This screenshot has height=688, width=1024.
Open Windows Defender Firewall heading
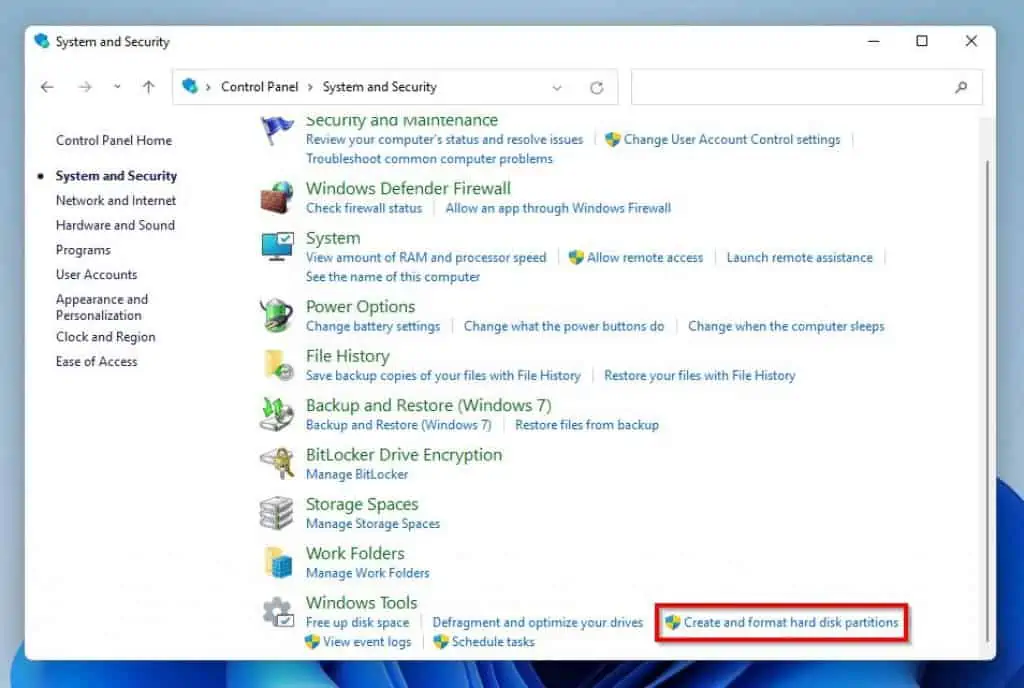tap(408, 189)
